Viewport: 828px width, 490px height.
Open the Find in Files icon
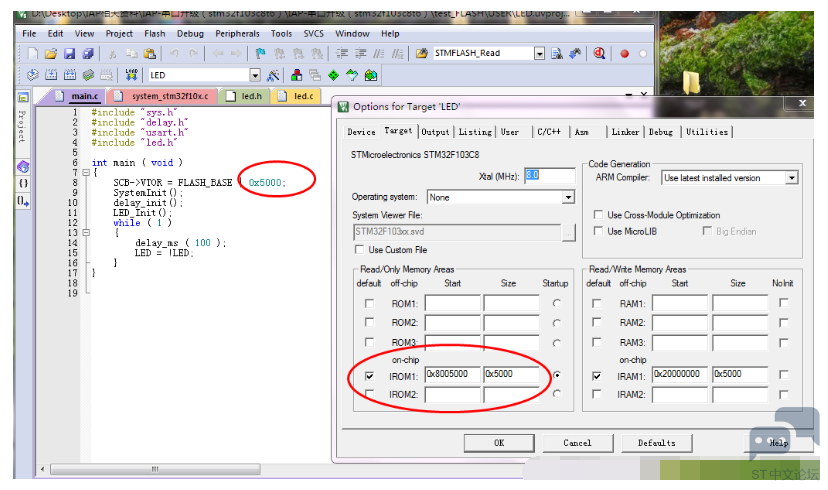(x=421, y=53)
